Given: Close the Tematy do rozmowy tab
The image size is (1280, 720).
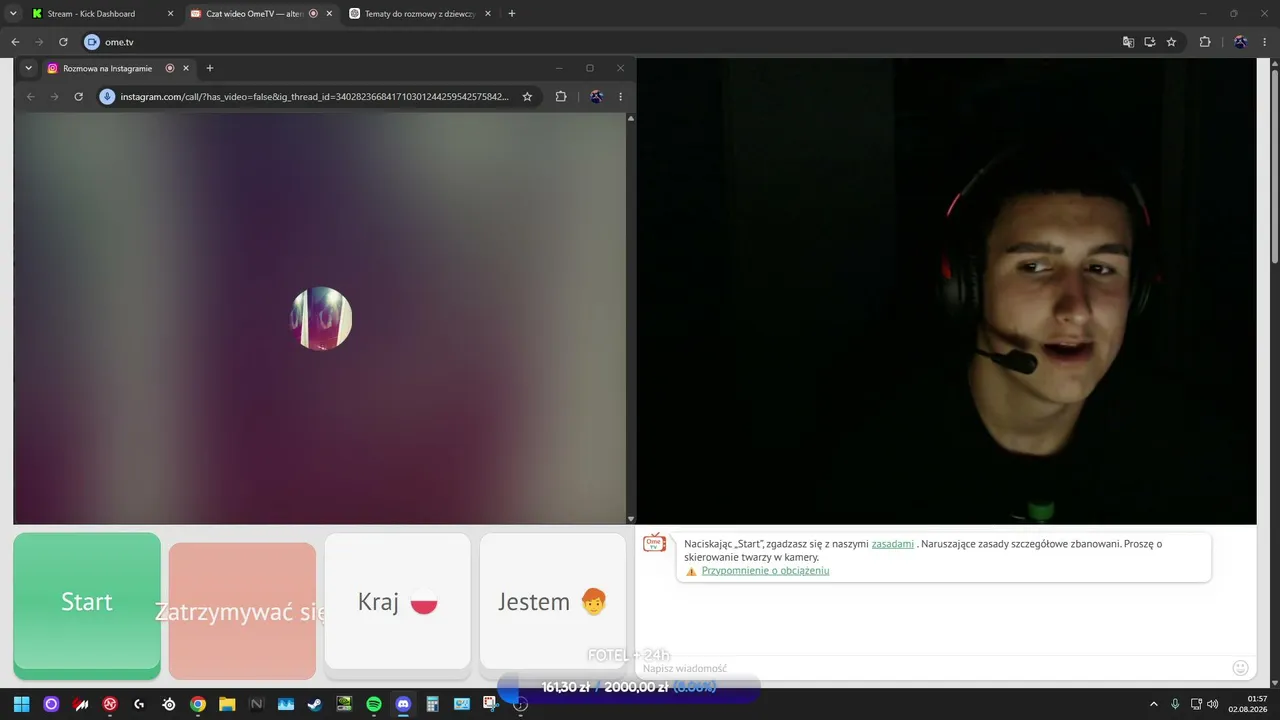Looking at the screenshot, I should click(x=488, y=14).
